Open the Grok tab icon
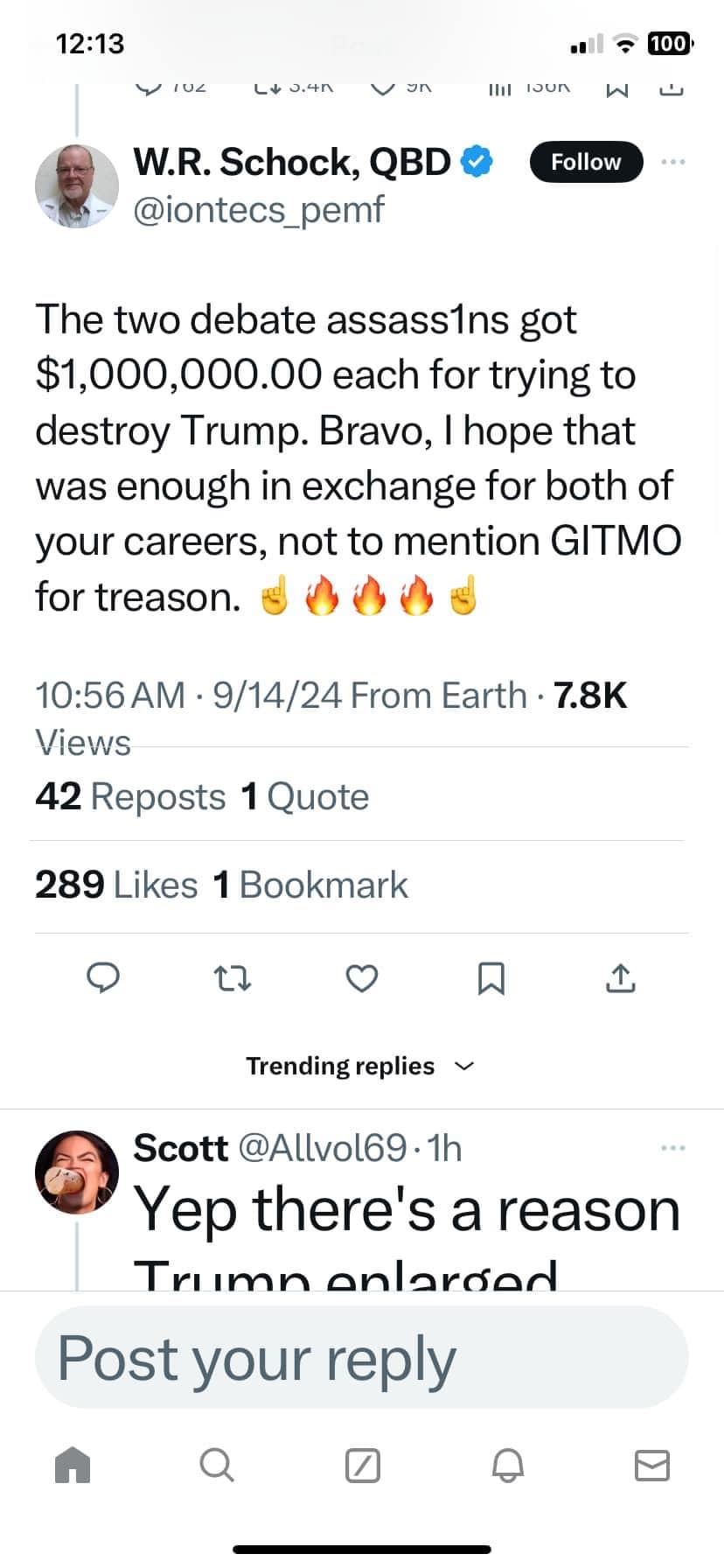Screen dimensions: 724x1568 pyautogui.click(x=362, y=1464)
